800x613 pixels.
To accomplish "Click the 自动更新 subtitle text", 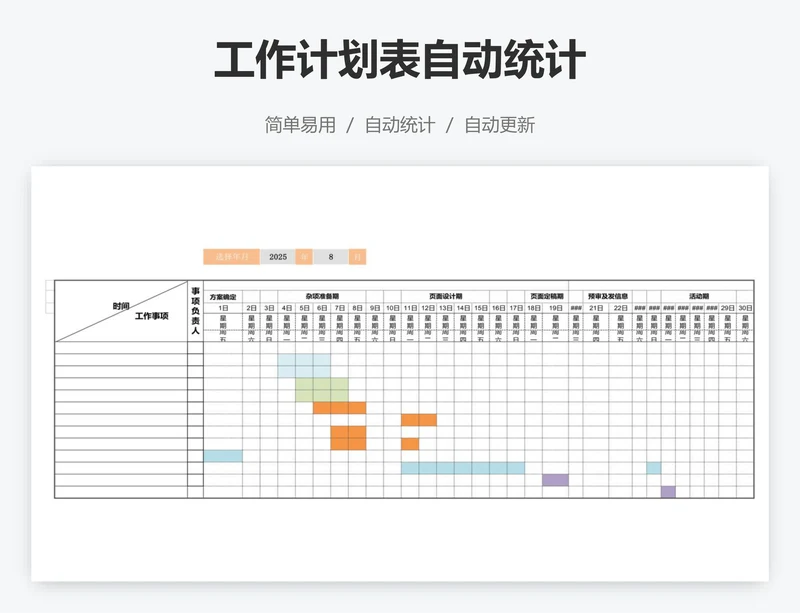I will [499, 125].
